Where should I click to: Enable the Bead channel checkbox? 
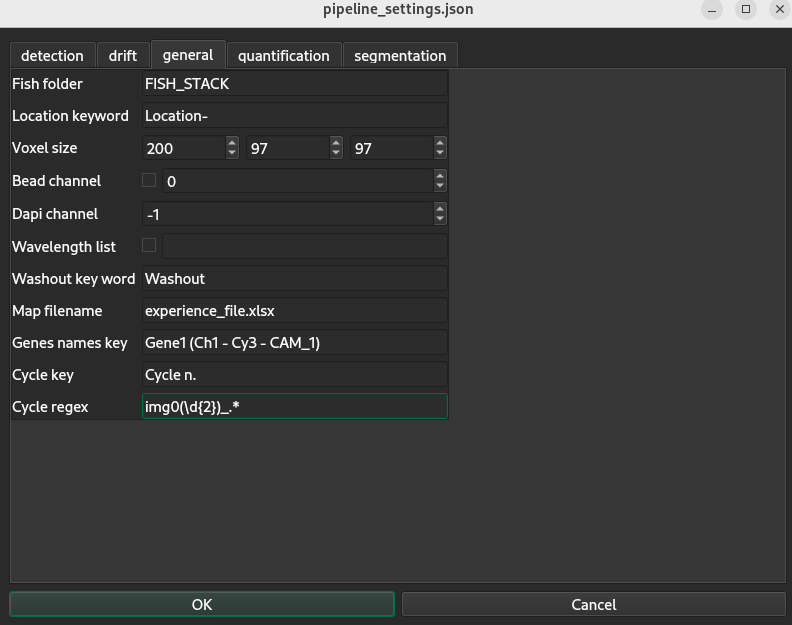[149, 180]
